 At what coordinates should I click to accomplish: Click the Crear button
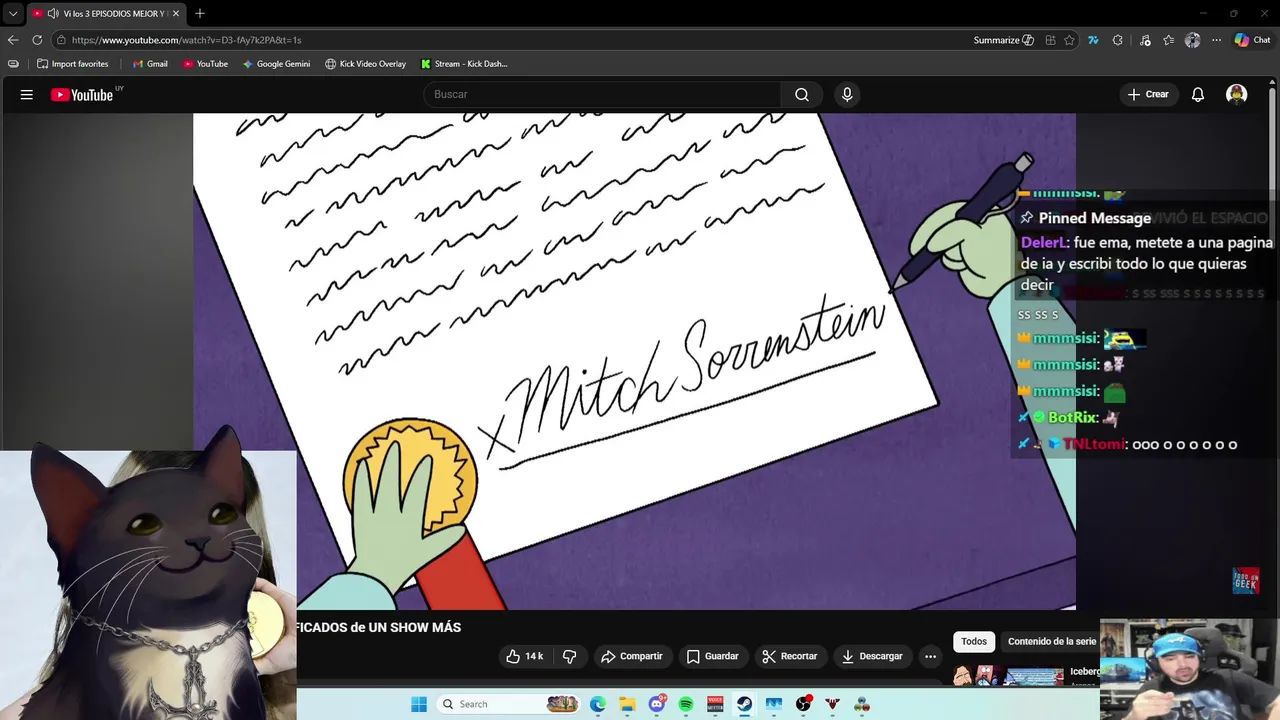1148,94
